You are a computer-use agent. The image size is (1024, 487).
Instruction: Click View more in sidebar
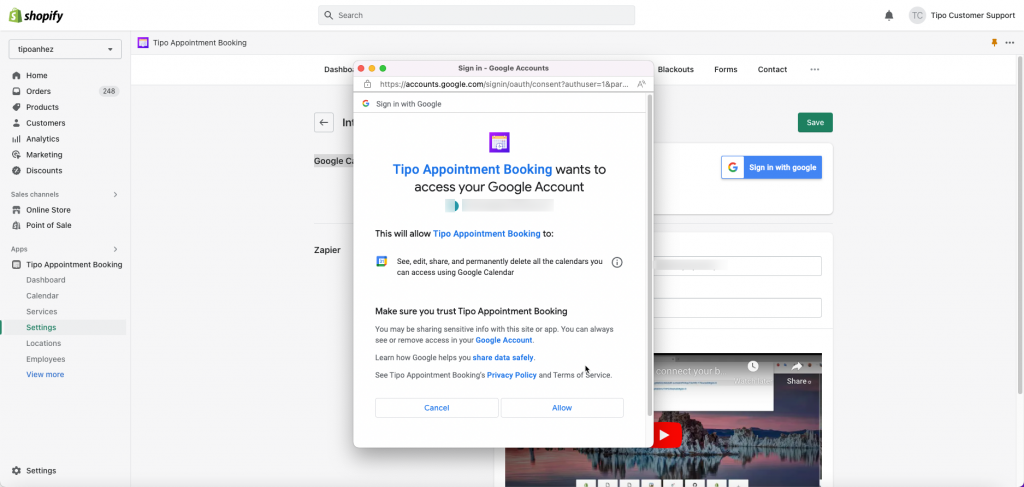click(45, 375)
